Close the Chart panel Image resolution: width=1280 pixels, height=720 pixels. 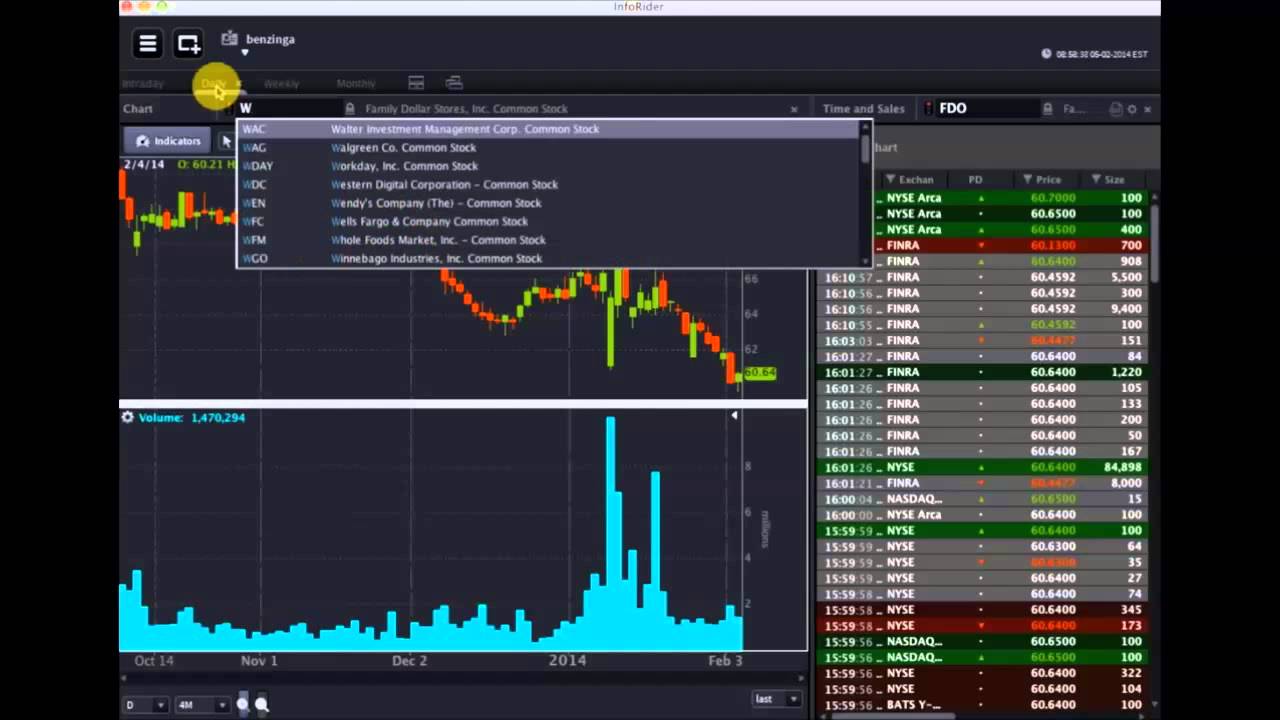click(794, 109)
